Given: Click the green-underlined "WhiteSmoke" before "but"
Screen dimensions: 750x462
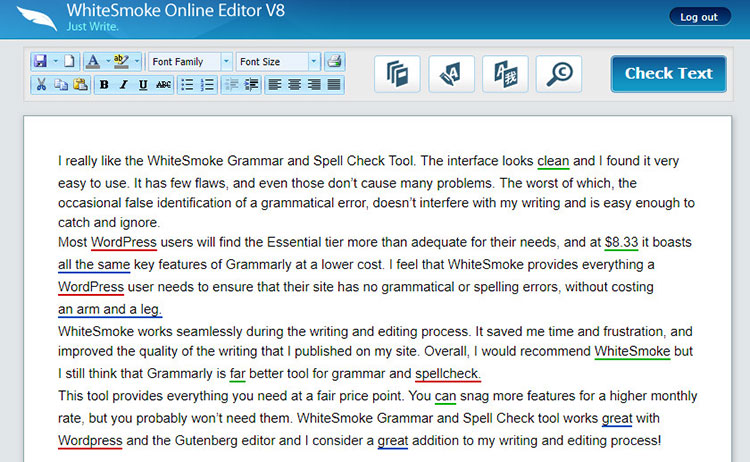Looking at the screenshot, I should pos(632,351).
